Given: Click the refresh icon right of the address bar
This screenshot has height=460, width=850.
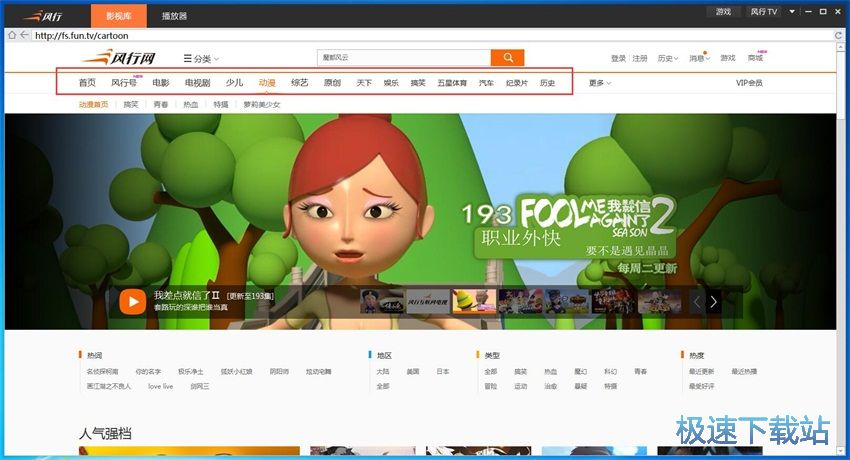Looking at the screenshot, I should 838,35.
